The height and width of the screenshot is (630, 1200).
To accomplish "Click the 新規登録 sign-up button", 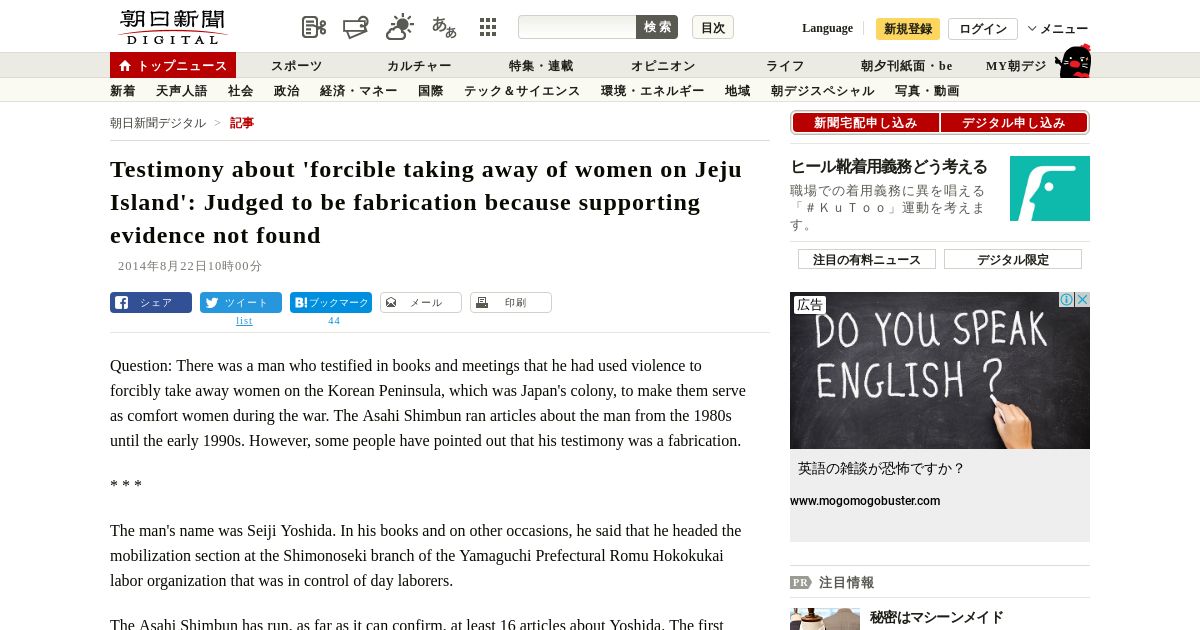I will point(908,29).
